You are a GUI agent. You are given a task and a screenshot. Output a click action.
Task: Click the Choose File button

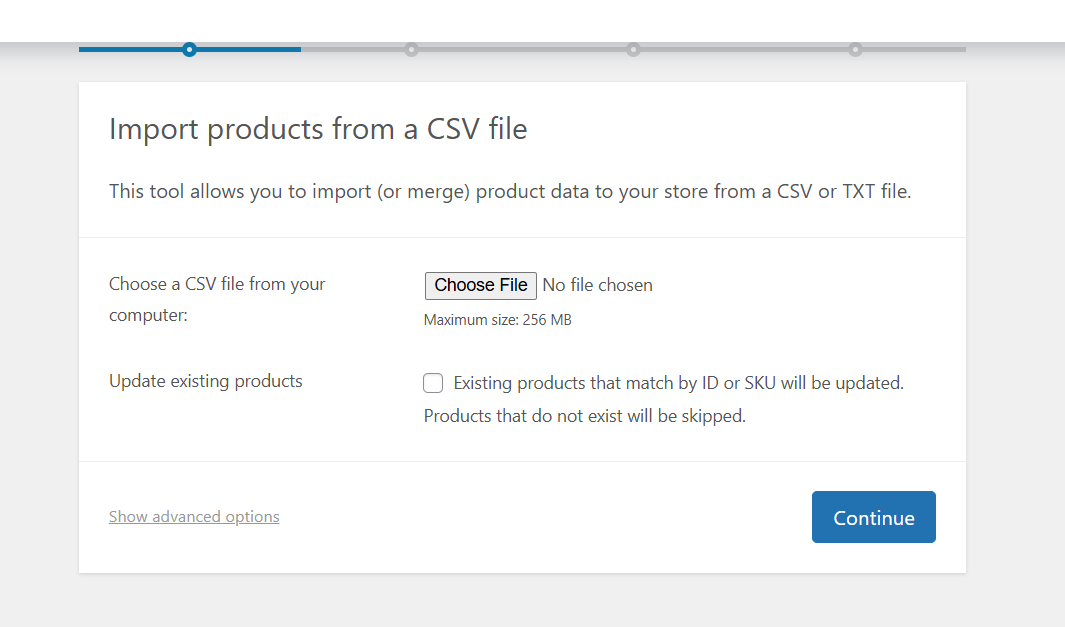point(481,285)
